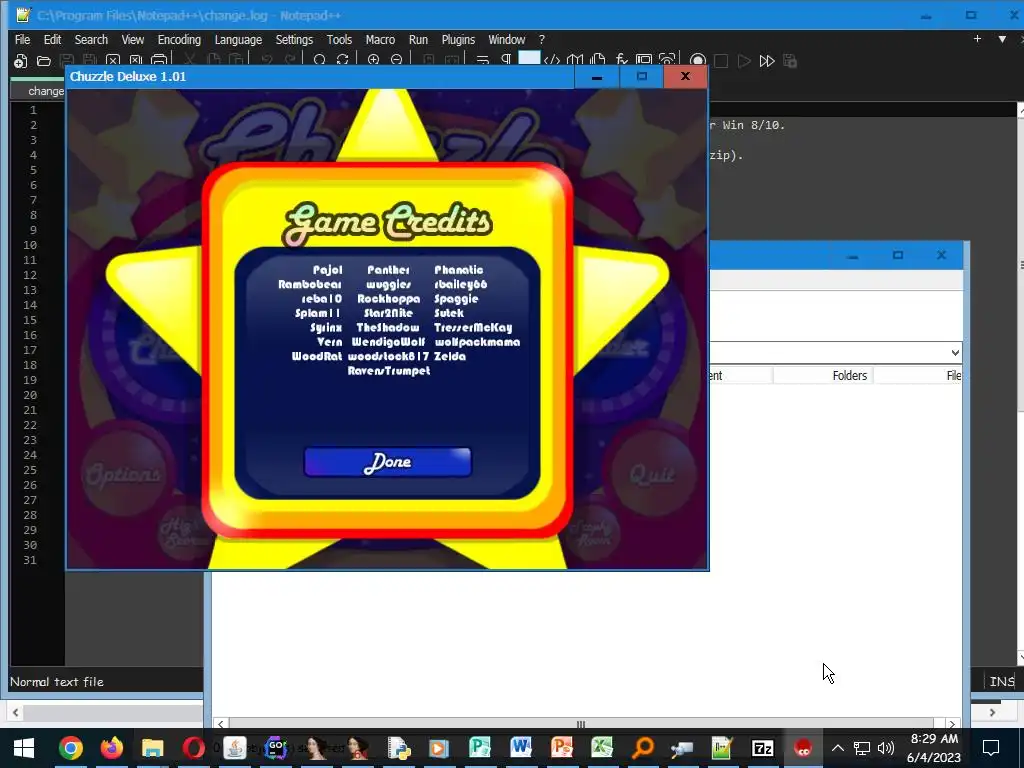Click the Open file folder icon in Notepad++ toolbar
1024x768 pixels.
point(44,61)
